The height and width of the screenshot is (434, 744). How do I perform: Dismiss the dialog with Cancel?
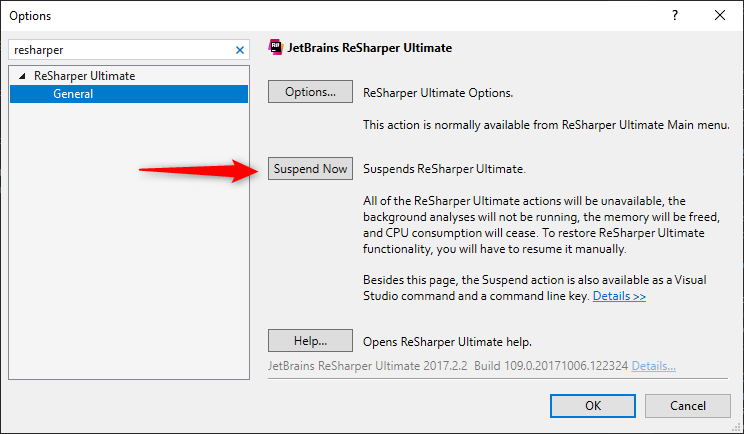(688, 406)
